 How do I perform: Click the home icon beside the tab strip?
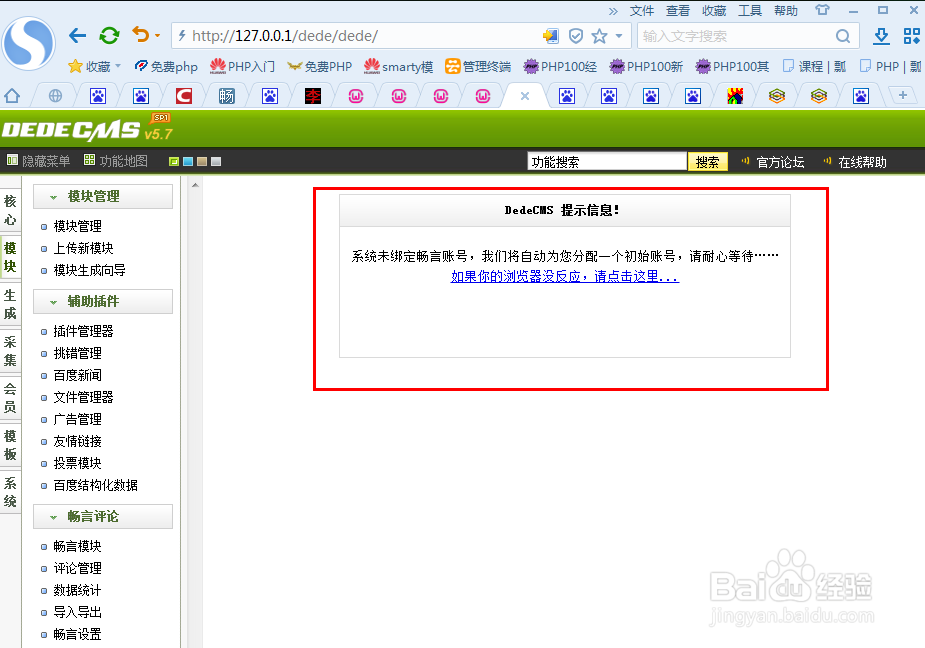coord(12,96)
